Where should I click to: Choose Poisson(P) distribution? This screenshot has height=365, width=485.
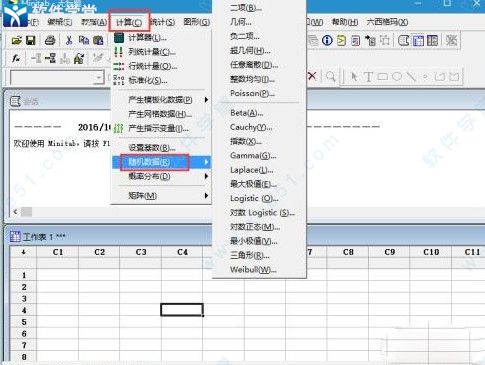click(252, 93)
